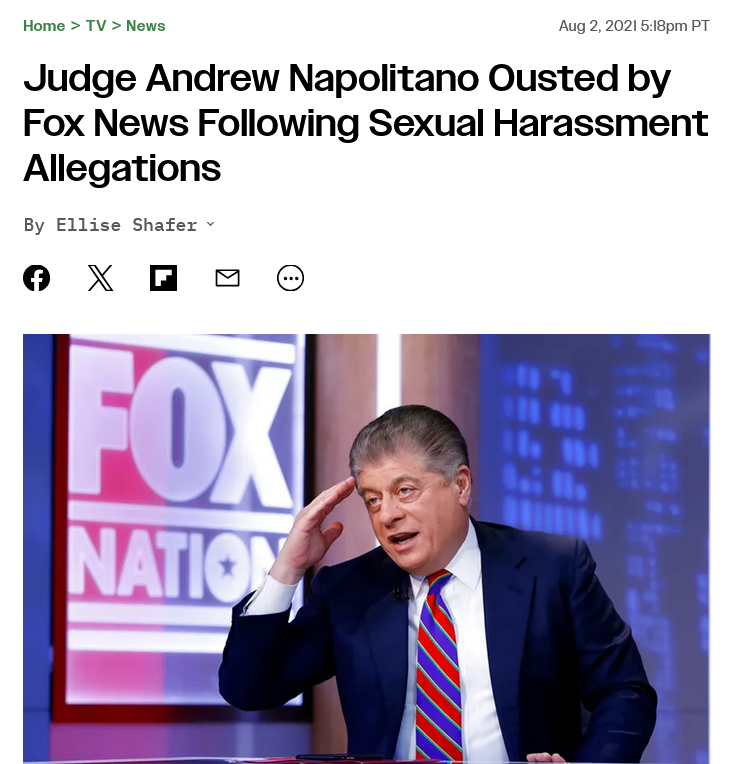747x764 pixels.
Task: Click the Fox Nation logo in photo
Action: (180, 492)
